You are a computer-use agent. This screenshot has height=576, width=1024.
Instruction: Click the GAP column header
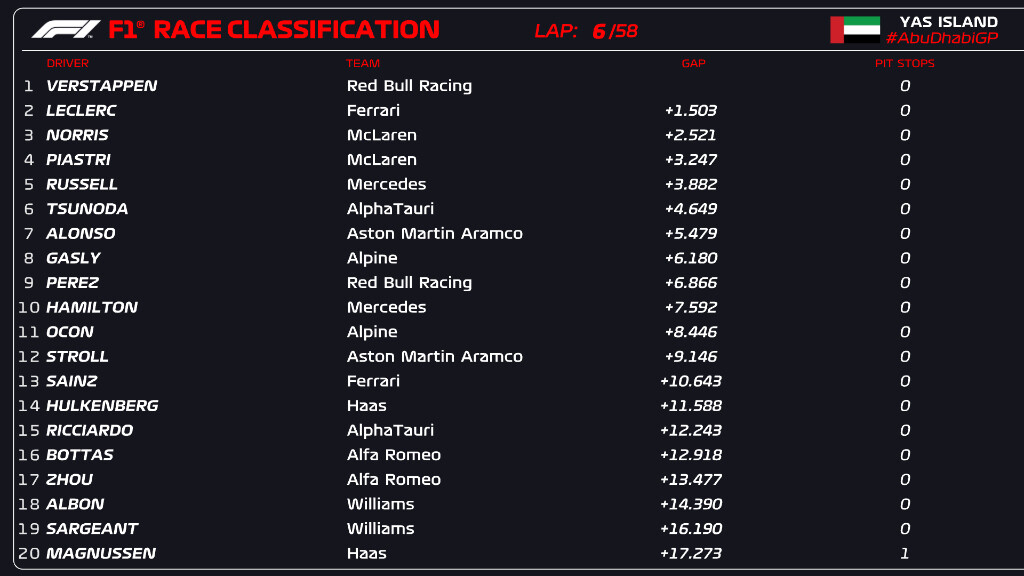(x=693, y=63)
